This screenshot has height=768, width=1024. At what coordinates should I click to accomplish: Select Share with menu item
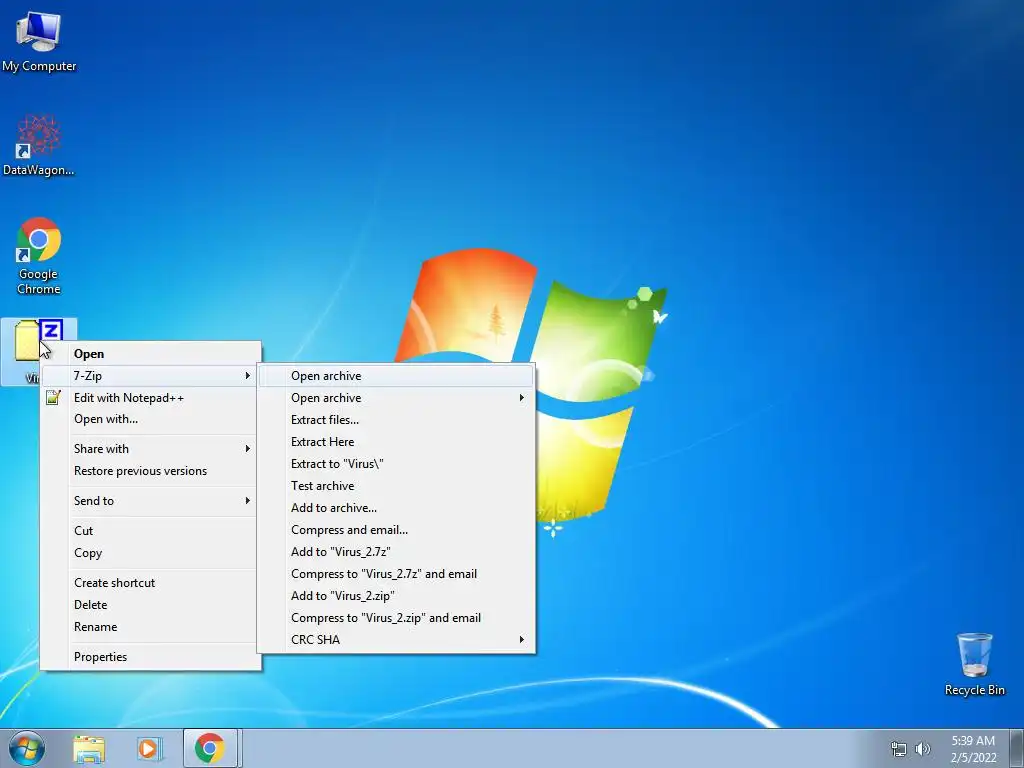click(x=151, y=449)
